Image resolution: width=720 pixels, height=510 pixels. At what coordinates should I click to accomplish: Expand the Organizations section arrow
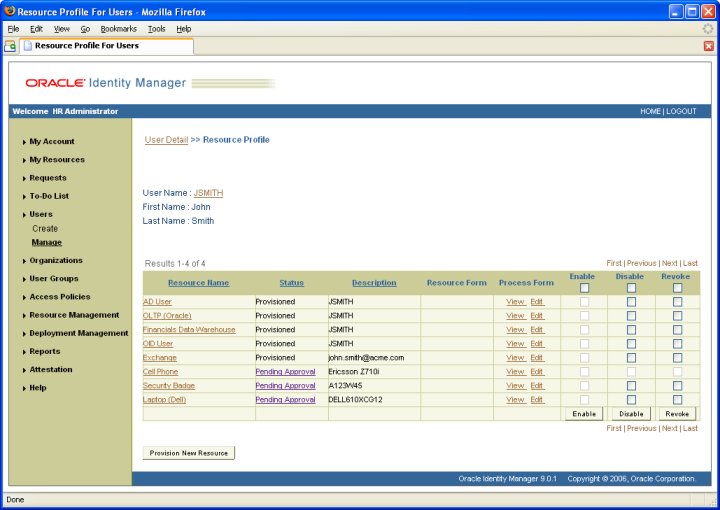click(24, 261)
